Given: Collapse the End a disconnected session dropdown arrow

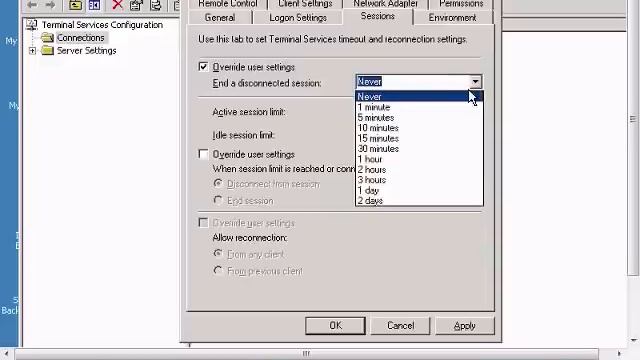Looking at the screenshot, I should click(475, 82).
